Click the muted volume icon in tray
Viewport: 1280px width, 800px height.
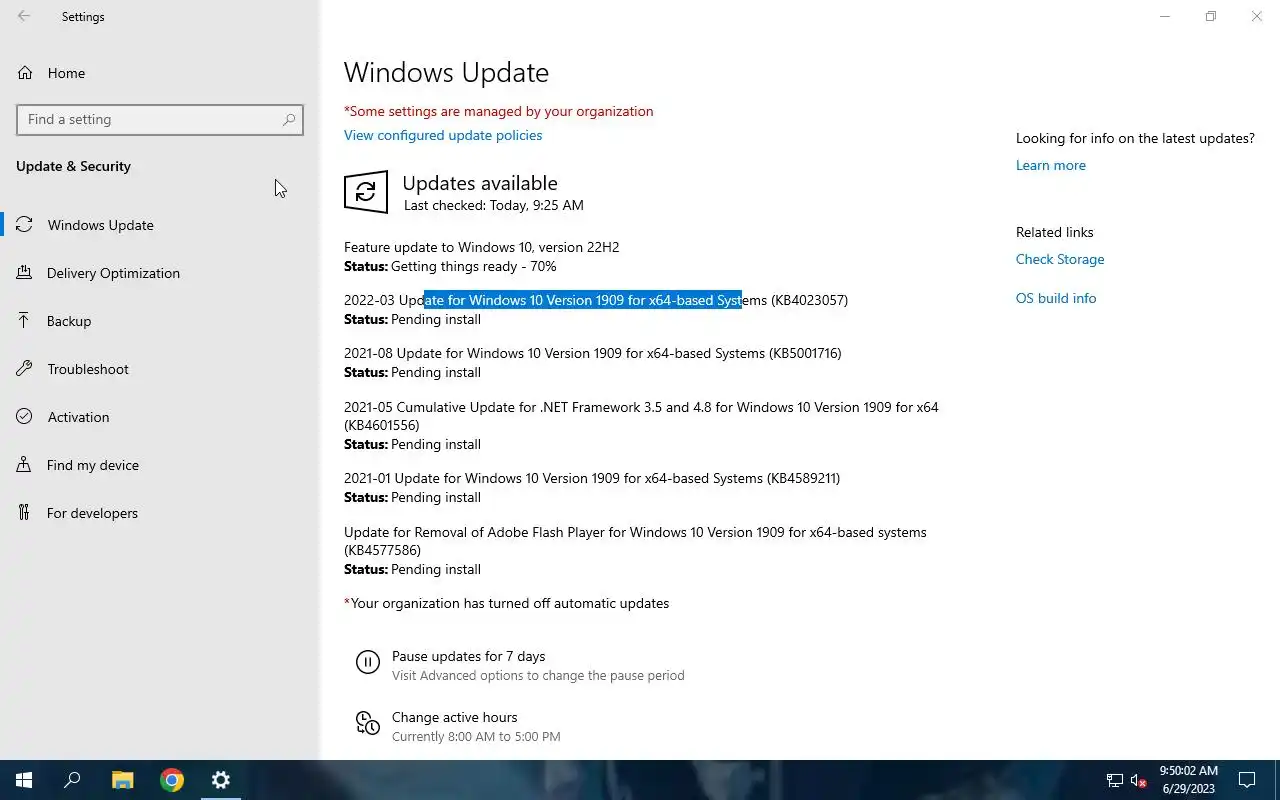(x=1138, y=780)
